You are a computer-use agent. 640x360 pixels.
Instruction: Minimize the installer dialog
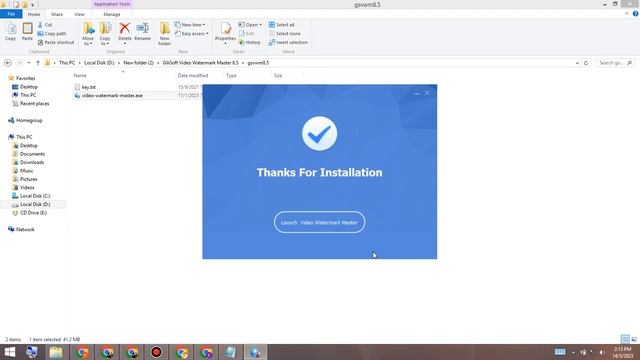[417, 93]
